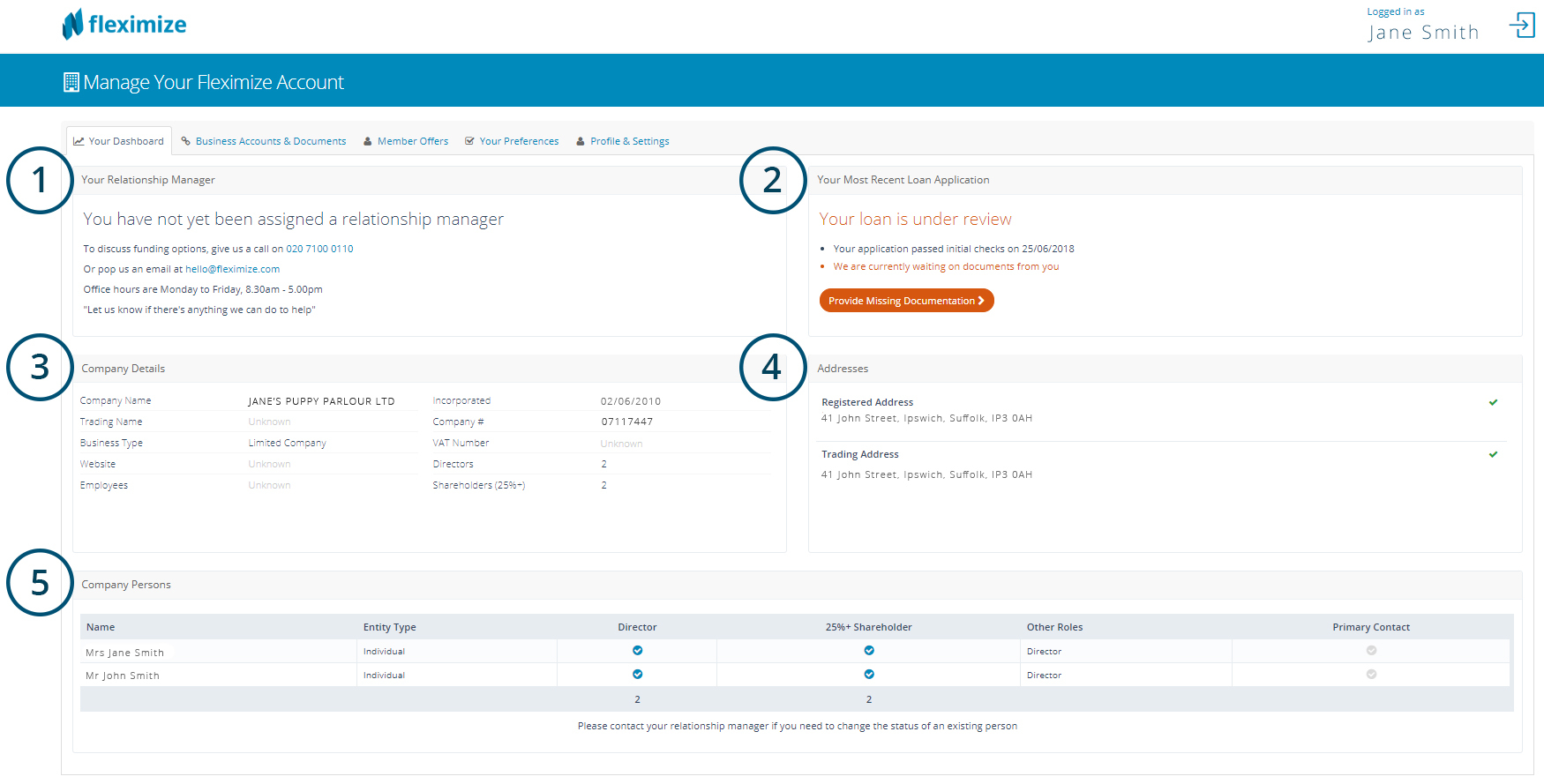This screenshot has height=784, width=1544.
Task: Click green check next to Registered Address
Action: pos(1493,402)
